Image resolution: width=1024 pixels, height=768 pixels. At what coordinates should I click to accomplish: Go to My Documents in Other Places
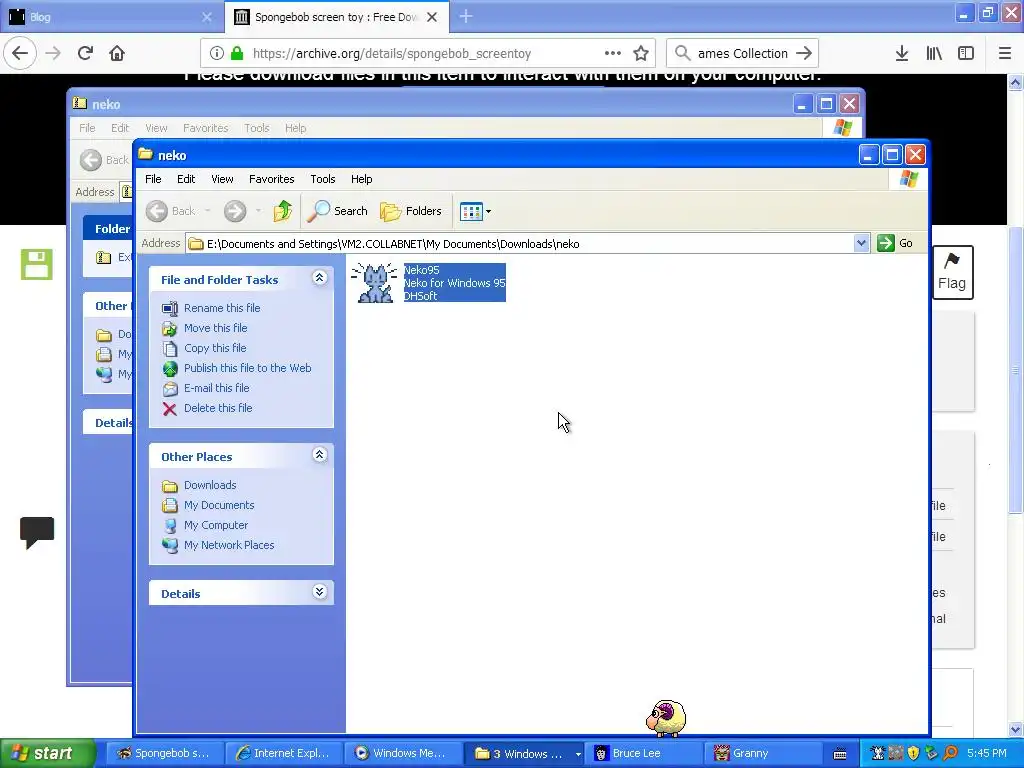(x=219, y=505)
